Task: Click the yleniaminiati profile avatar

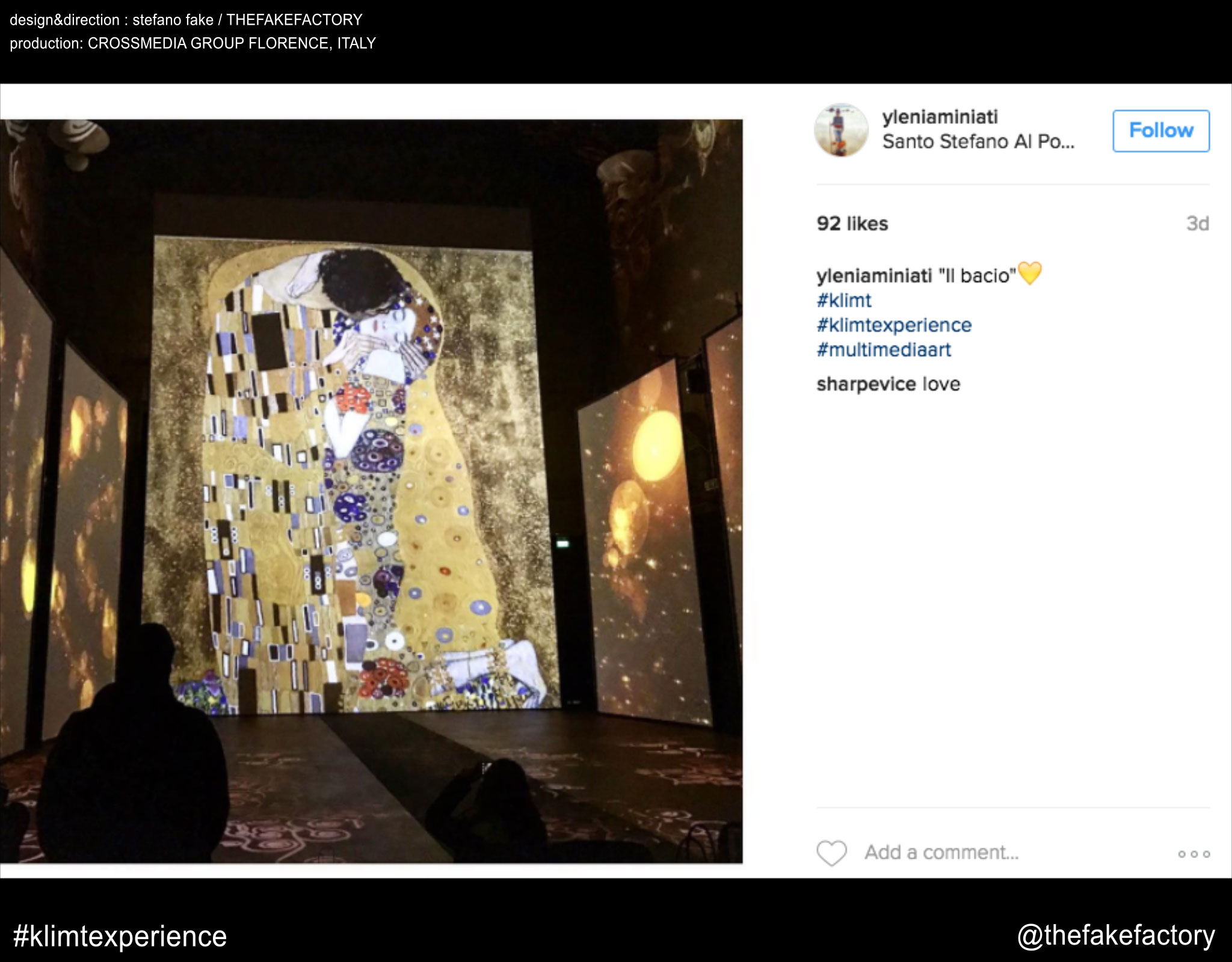Action: [841, 130]
